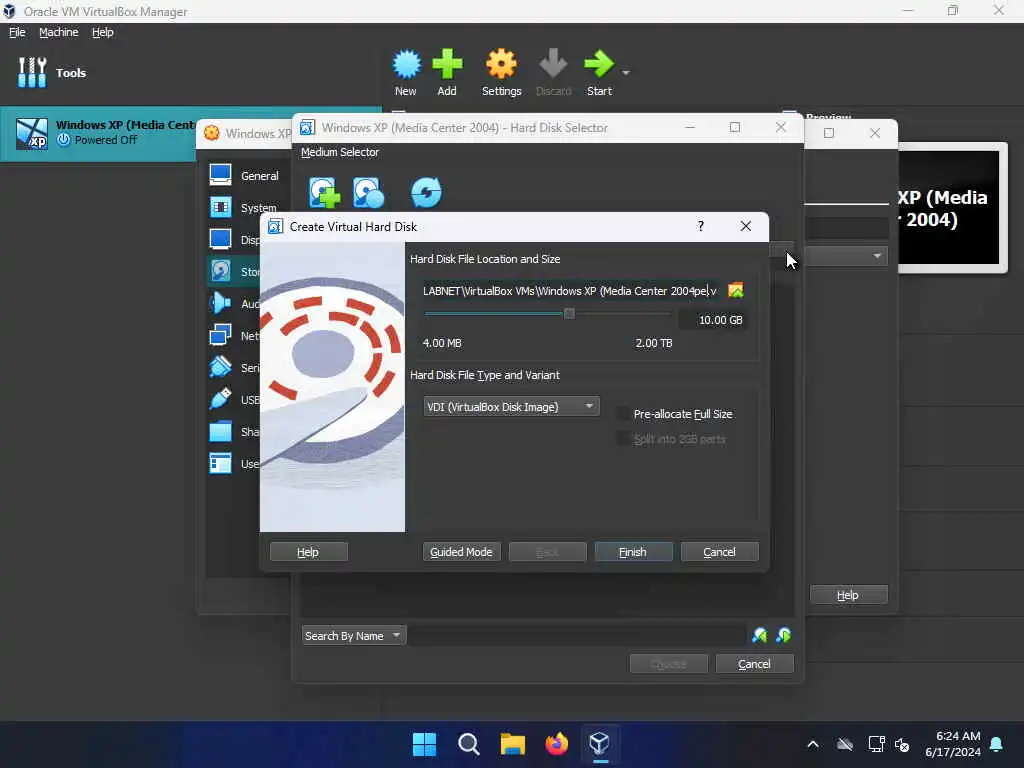This screenshot has width=1024, height=768.
Task: Open the Windows Start menu
Action: 424,744
